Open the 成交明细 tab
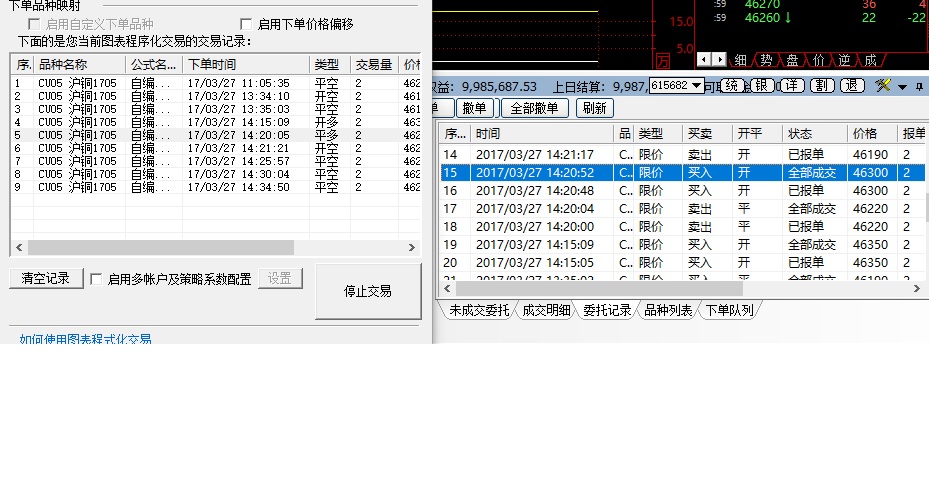The image size is (929, 480). [546, 310]
